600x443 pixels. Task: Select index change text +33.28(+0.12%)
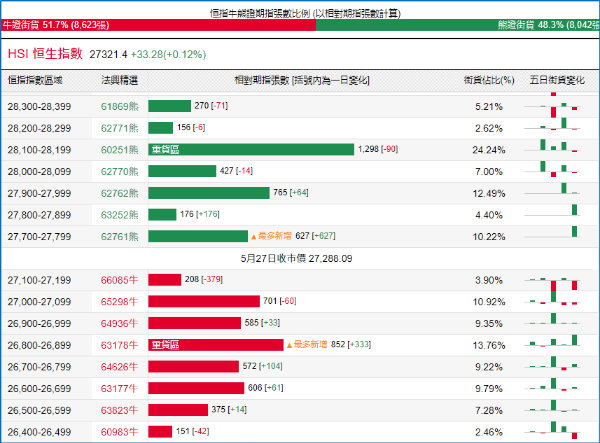tap(168, 54)
